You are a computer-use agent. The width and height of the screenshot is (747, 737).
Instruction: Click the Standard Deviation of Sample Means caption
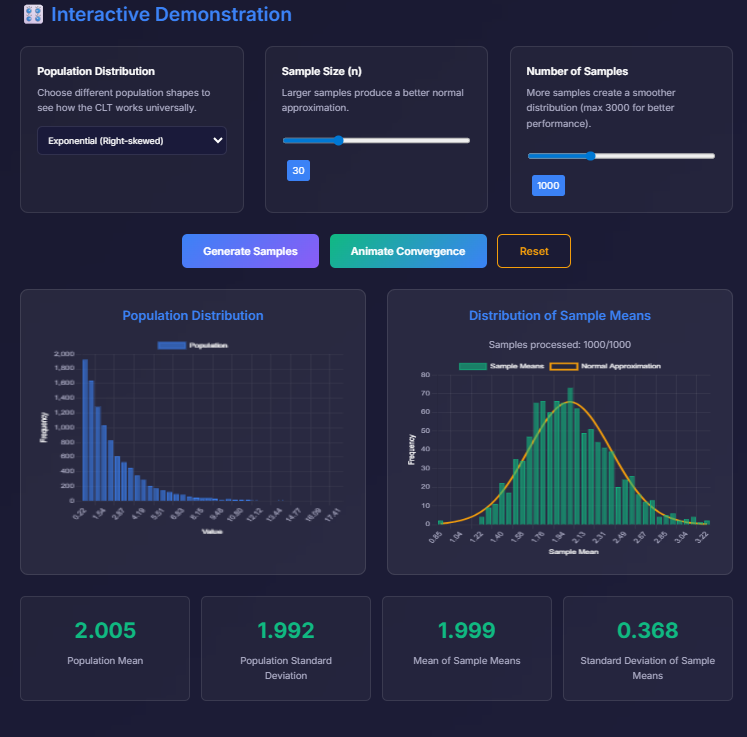coord(647,668)
